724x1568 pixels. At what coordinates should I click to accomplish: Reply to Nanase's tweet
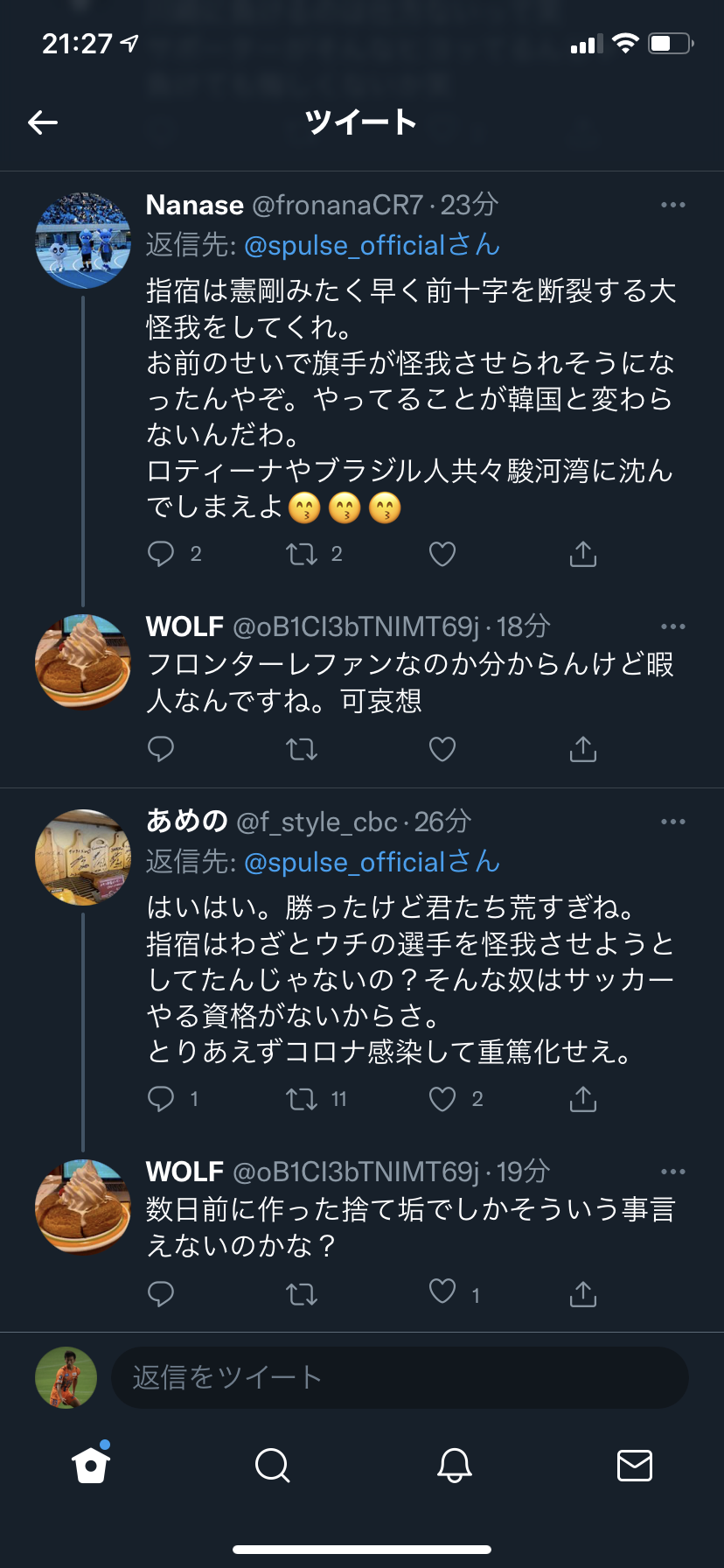(x=161, y=554)
